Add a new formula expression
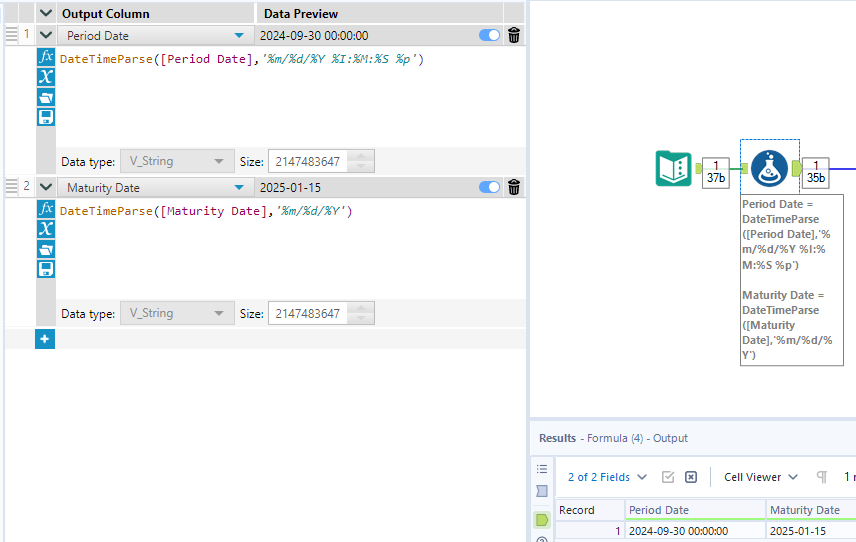856x542 pixels. [45, 339]
